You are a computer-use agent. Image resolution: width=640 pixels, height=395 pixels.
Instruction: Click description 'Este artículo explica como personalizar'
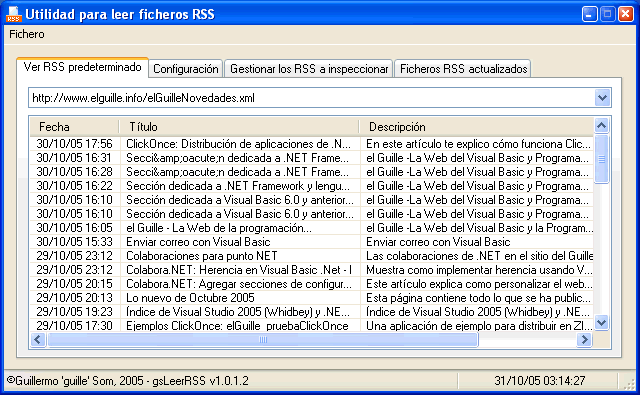[x=479, y=284]
